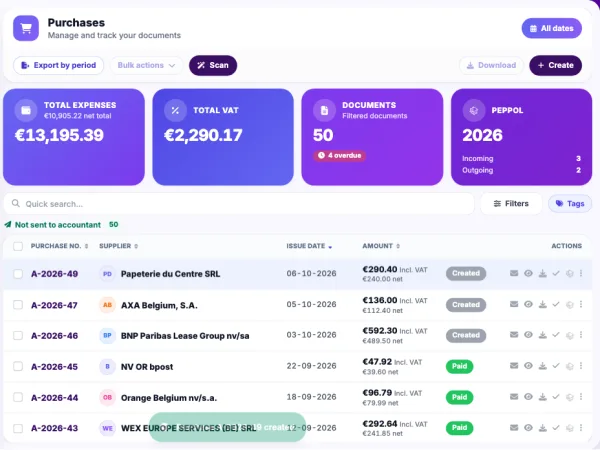Open more options for A-2026-45
Image resolution: width=600 pixels, height=450 pixels.
click(x=581, y=366)
